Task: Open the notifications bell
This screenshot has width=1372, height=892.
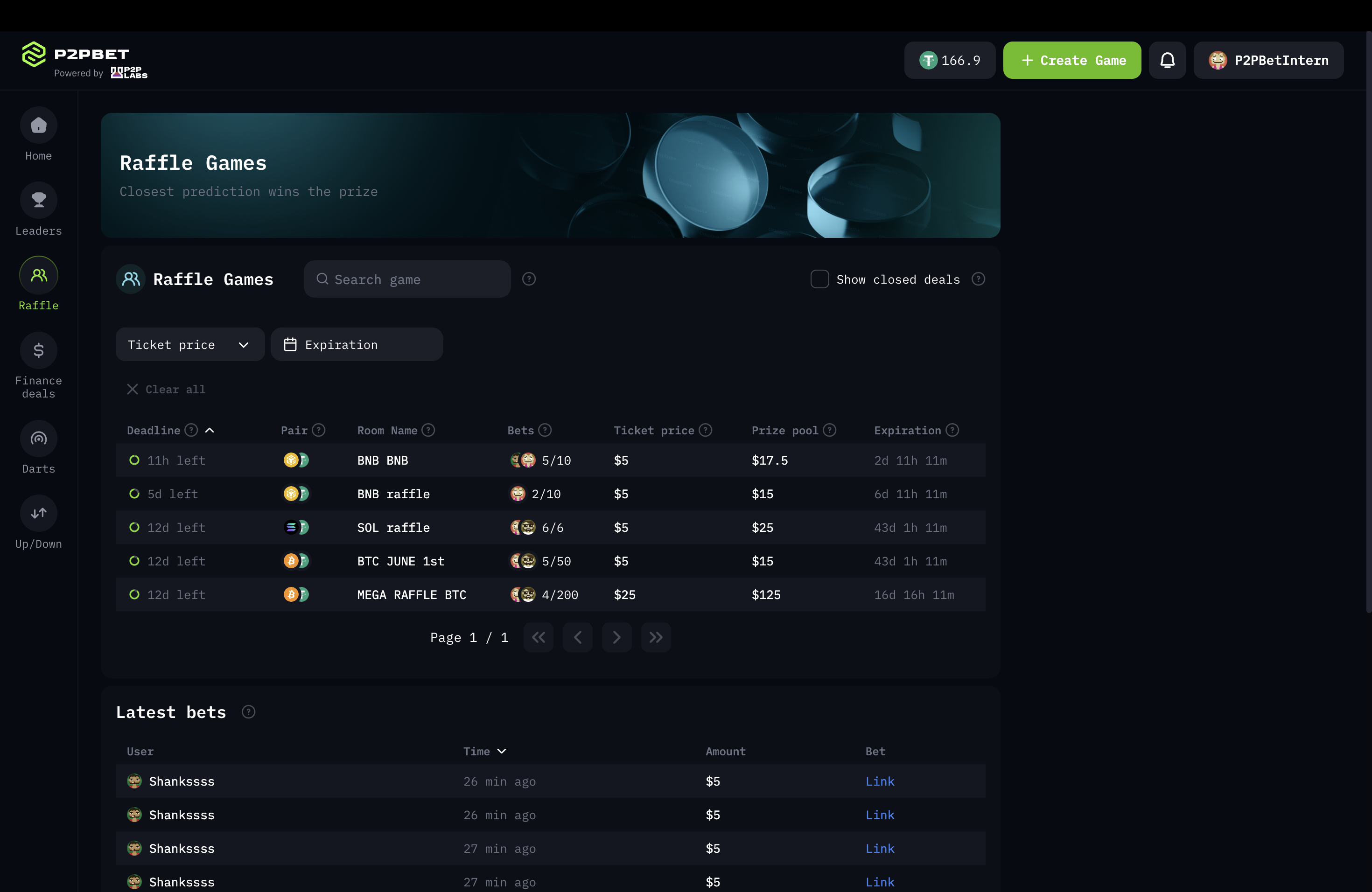Action: point(1167,60)
